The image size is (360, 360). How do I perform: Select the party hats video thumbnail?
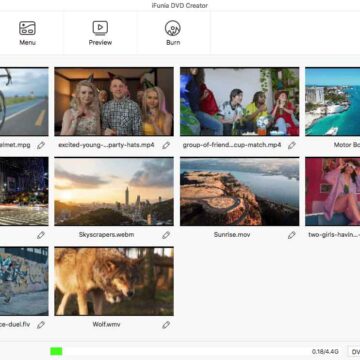(114, 102)
